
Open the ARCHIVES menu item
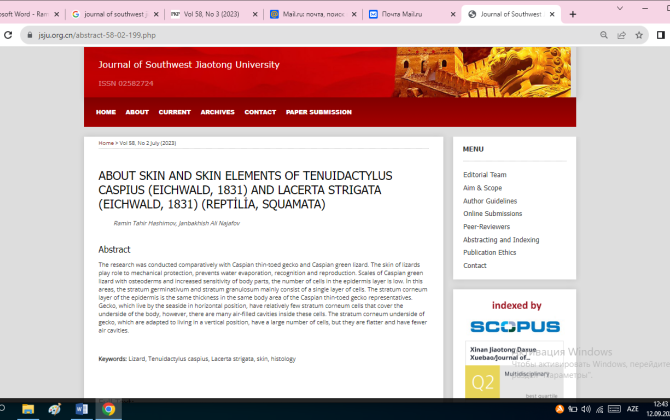pos(217,112)
